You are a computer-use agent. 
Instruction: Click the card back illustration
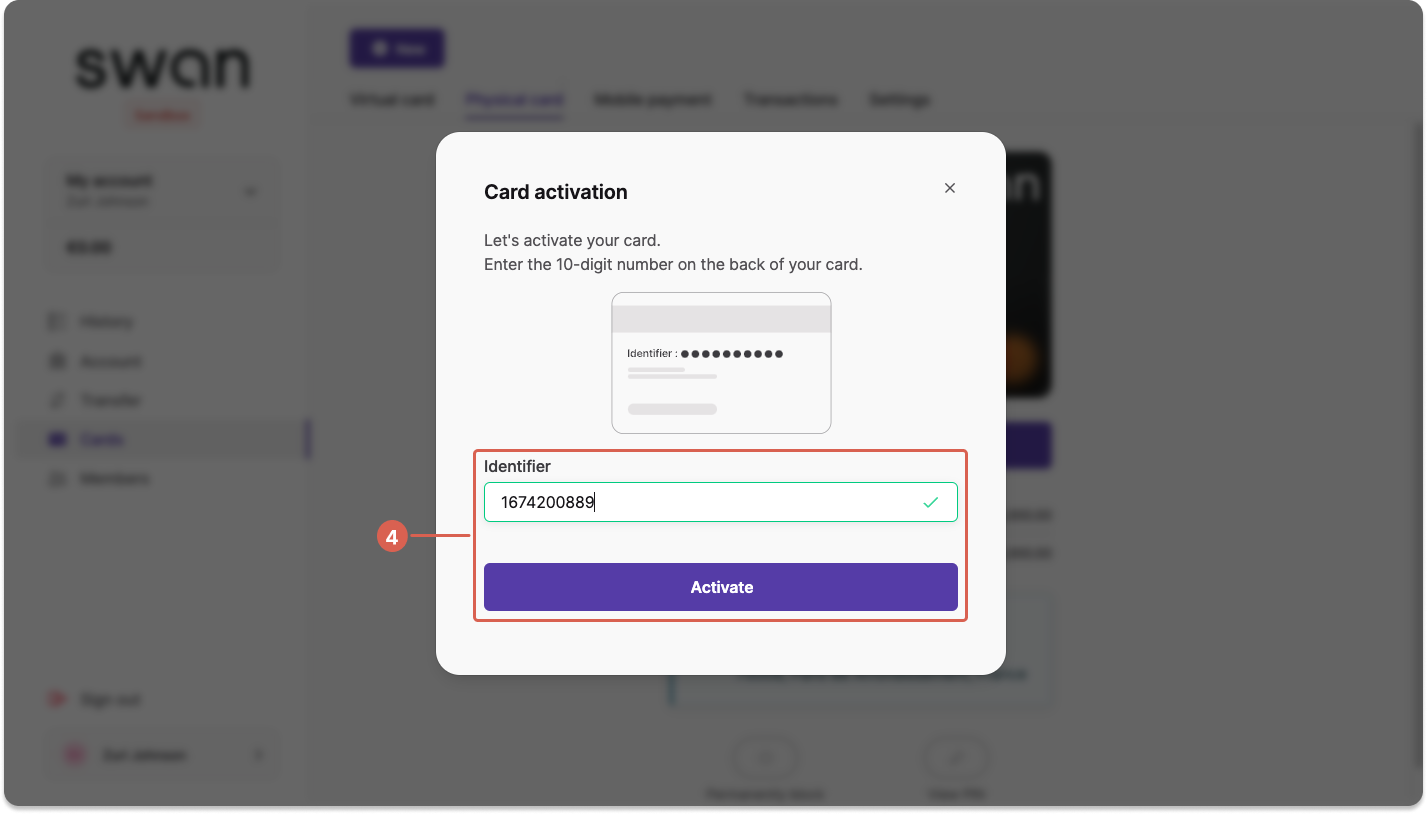[721, 363]
